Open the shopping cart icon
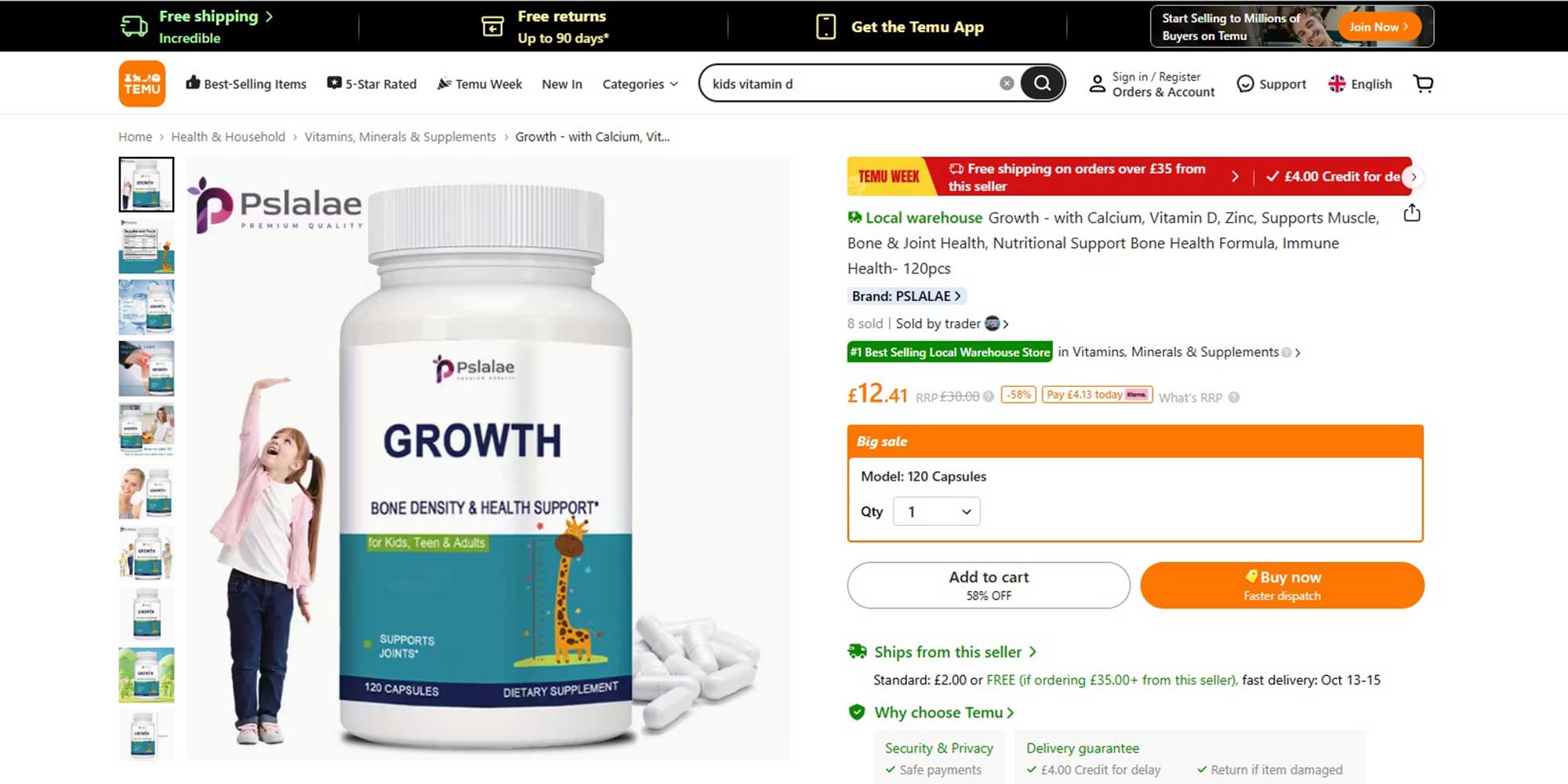1568x784 pixels. click(x=1423, y=83)
